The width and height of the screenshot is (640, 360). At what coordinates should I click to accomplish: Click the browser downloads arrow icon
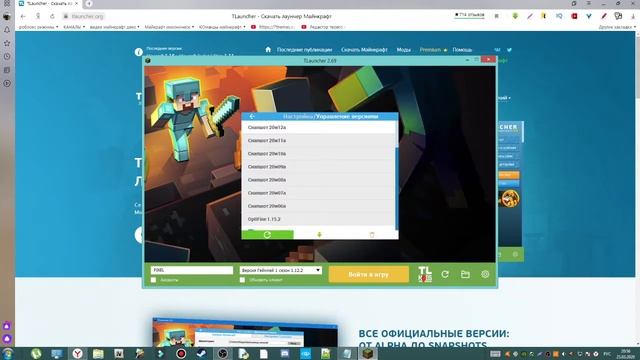(633, 16)
